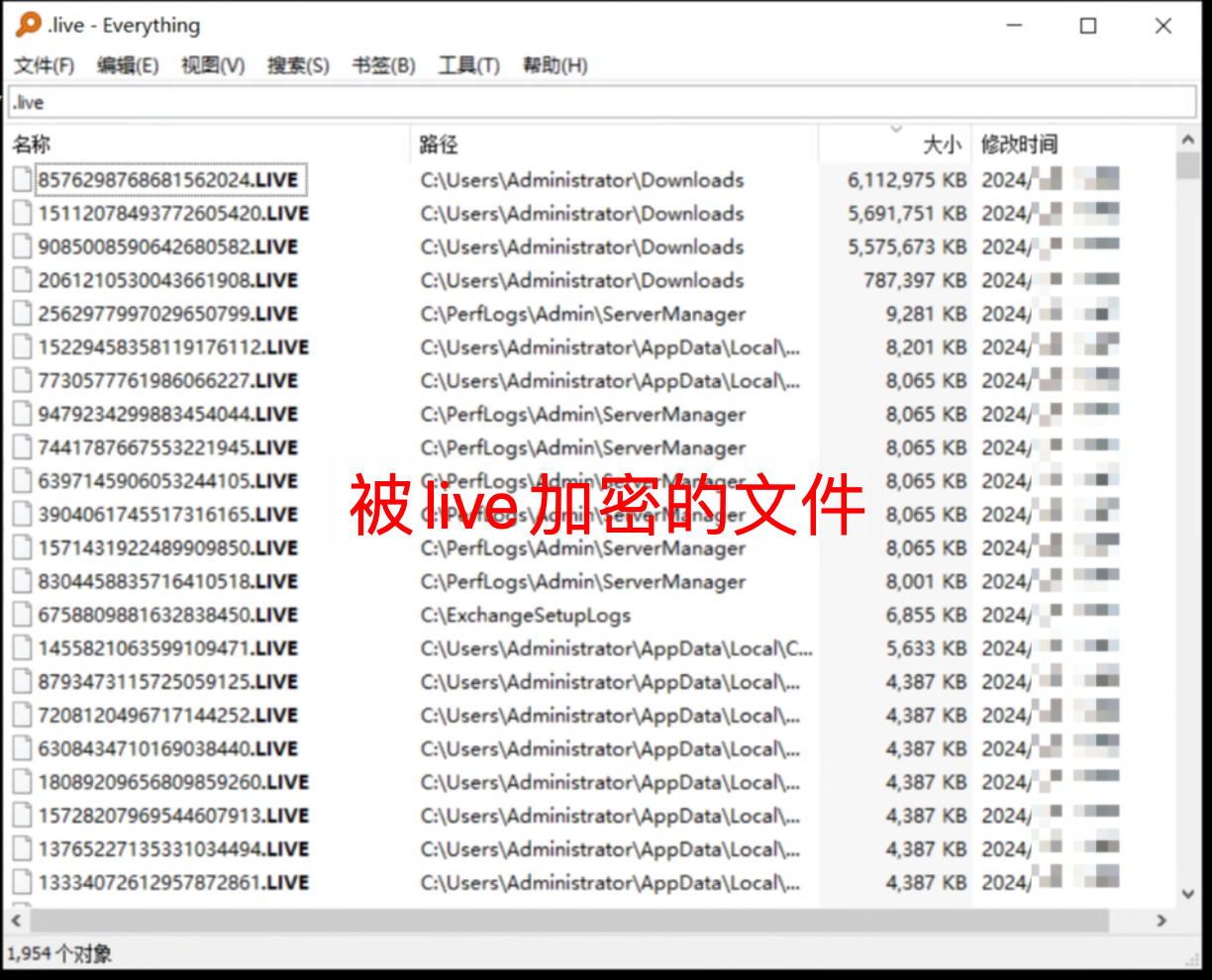
Task: Minimize the Everything window
Action: point(1014,26)
